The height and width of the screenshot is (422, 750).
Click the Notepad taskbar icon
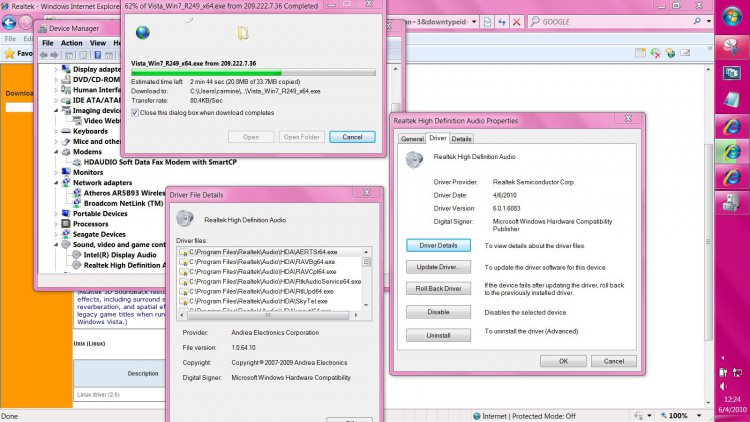point(732,99)
